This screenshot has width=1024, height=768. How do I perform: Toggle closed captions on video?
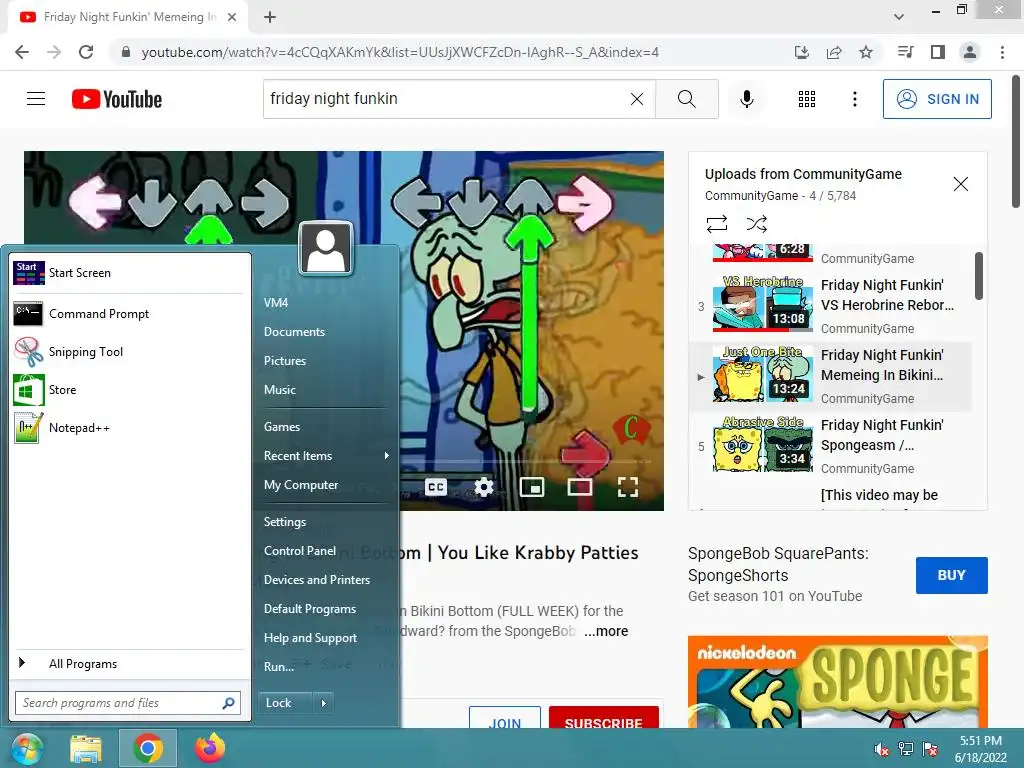[x=436, y=487]
